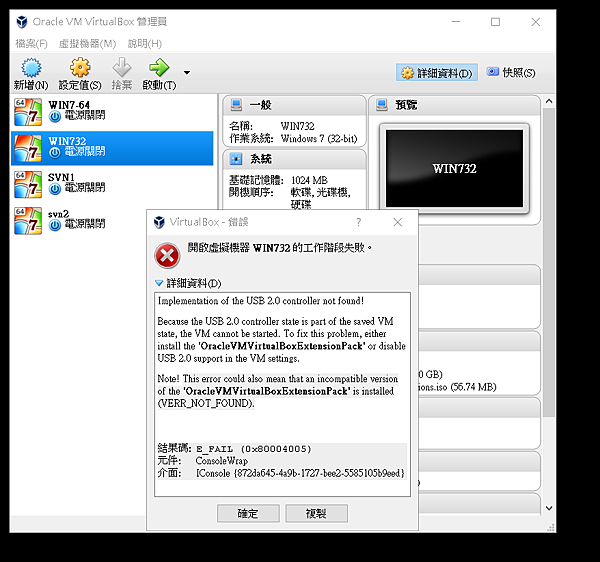Click the OK (確定) button in error dialog
Screen dimensions: 600x562
(x=248, y=513)
